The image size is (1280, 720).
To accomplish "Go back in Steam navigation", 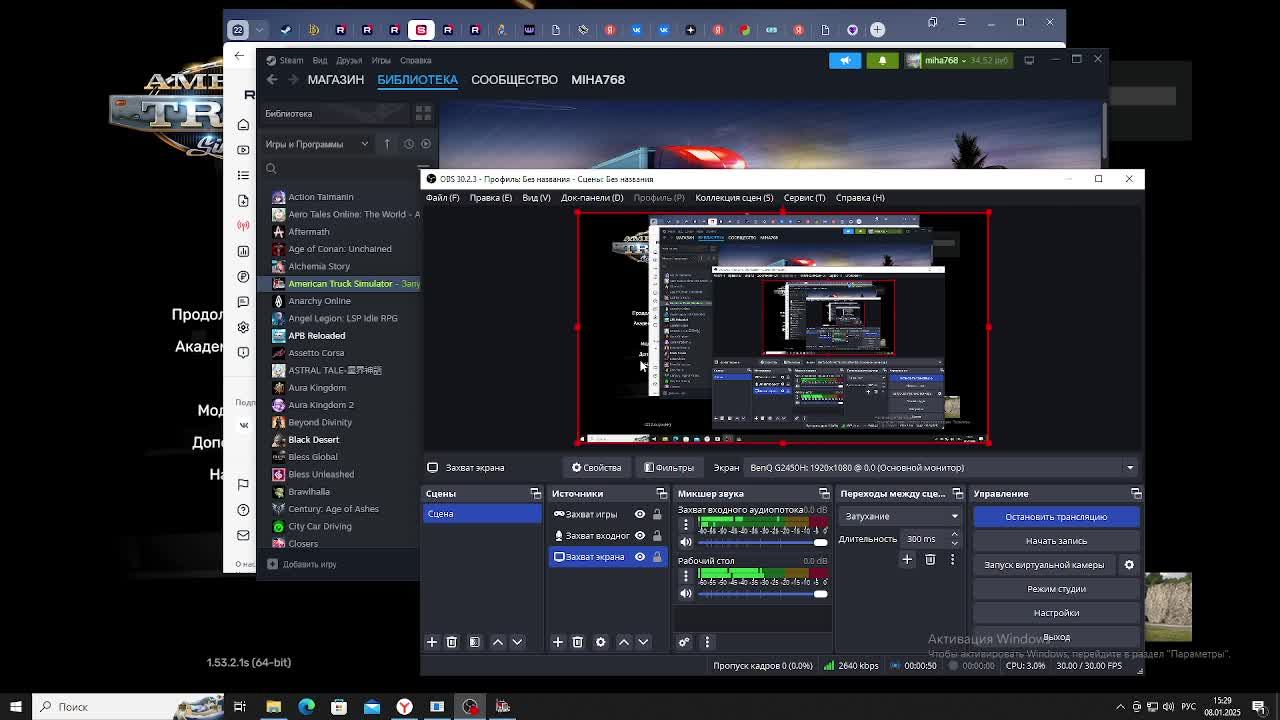I will pyautogui.click(x=272, y=79).
